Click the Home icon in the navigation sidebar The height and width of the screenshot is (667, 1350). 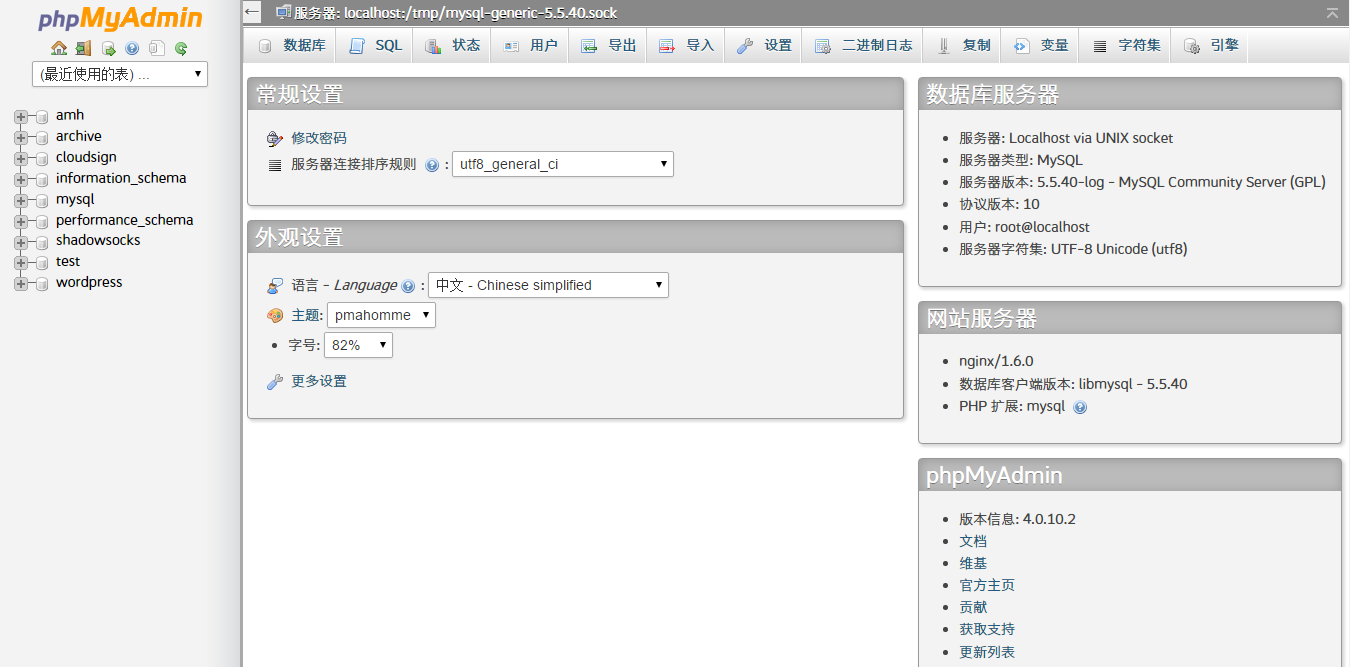pyautogui.click(x=59, y=48)
